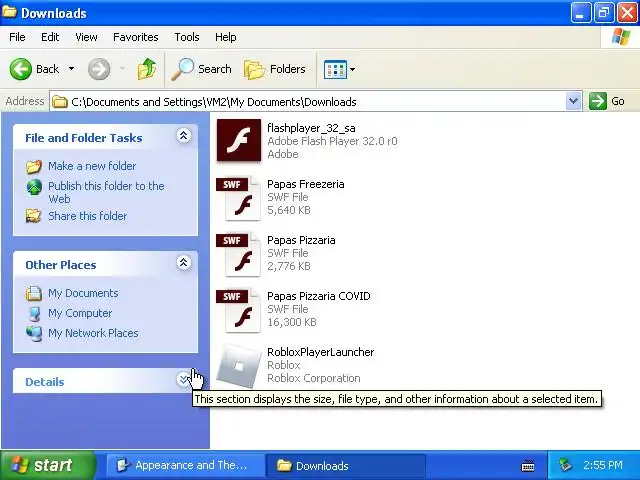Go to My Documents
The height and width of the screenshot is (480, 640).
pos(83,293)
